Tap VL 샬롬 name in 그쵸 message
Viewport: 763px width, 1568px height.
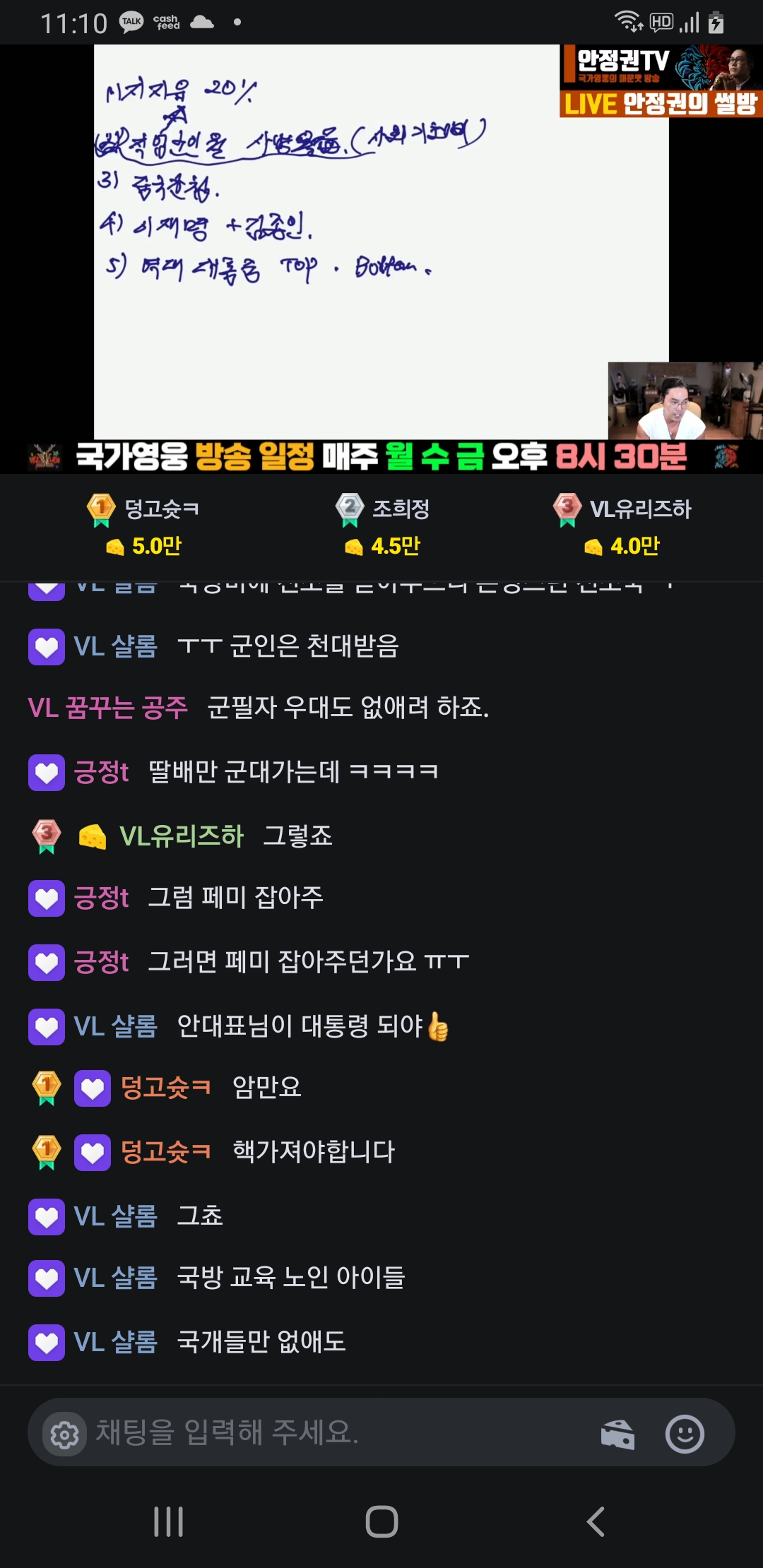[x=116, y=1216]
